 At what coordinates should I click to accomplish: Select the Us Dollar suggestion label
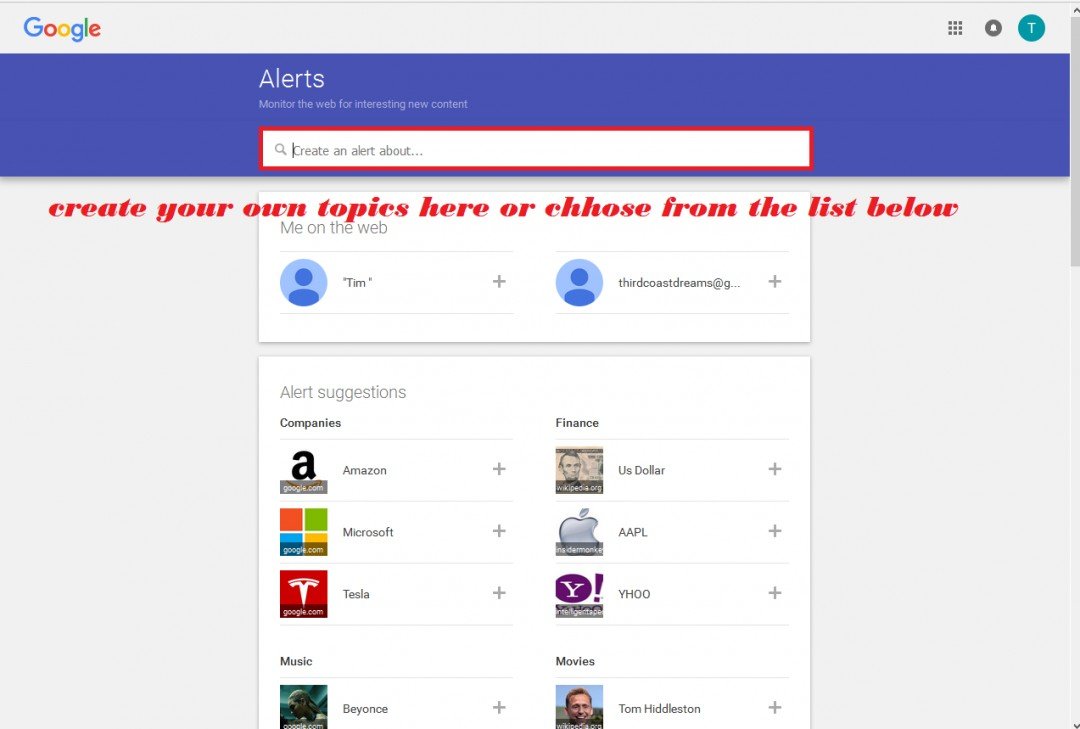(x=641, y=470)
